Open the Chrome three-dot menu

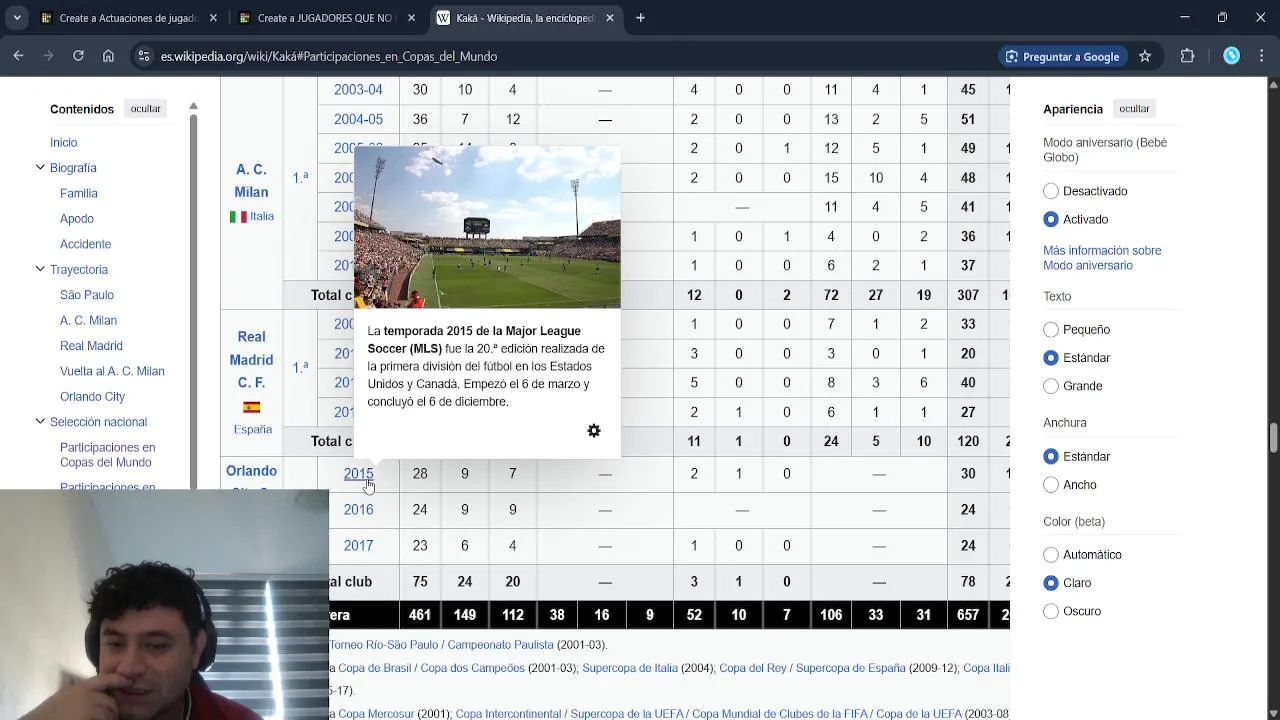[x=1261, y=56]
